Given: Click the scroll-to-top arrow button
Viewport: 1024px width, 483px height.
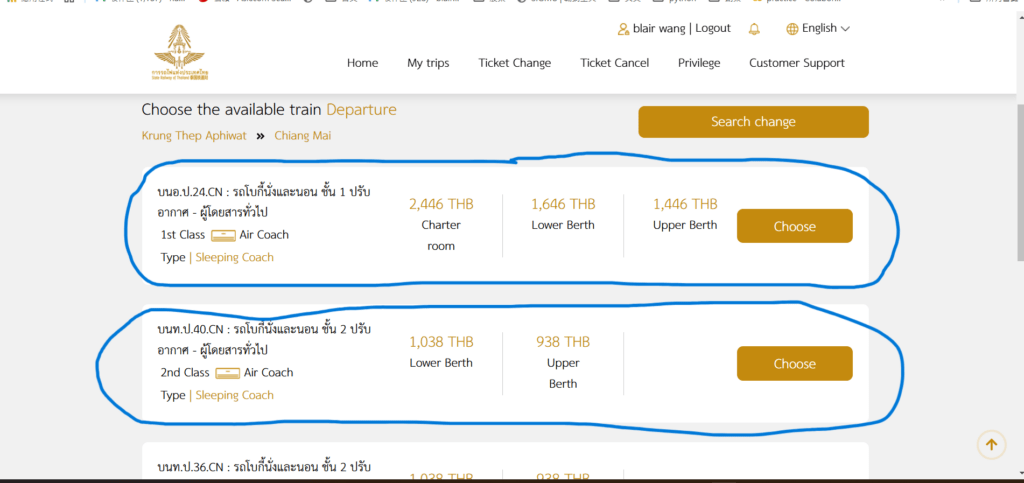Looking at the screenshot, I should (991, 445).
